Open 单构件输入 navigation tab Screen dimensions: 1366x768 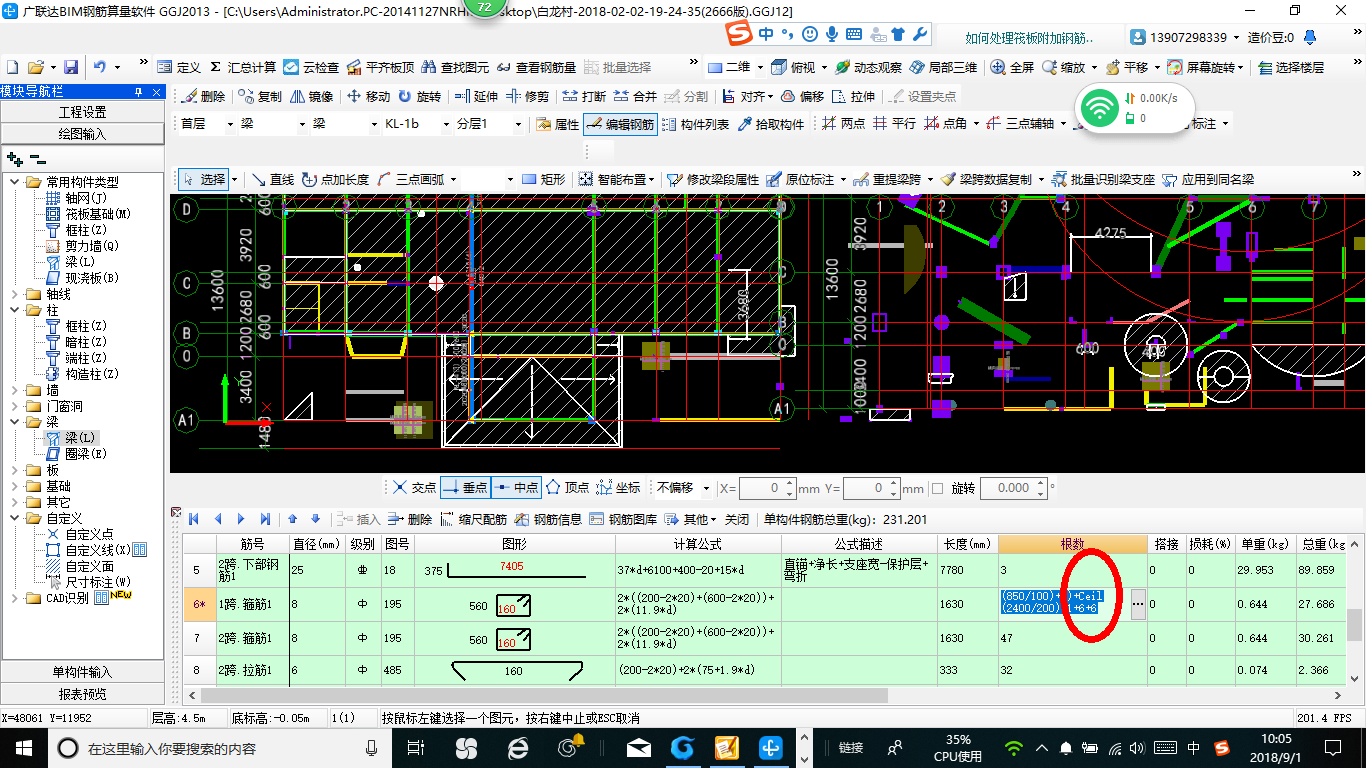coord(82,672)
